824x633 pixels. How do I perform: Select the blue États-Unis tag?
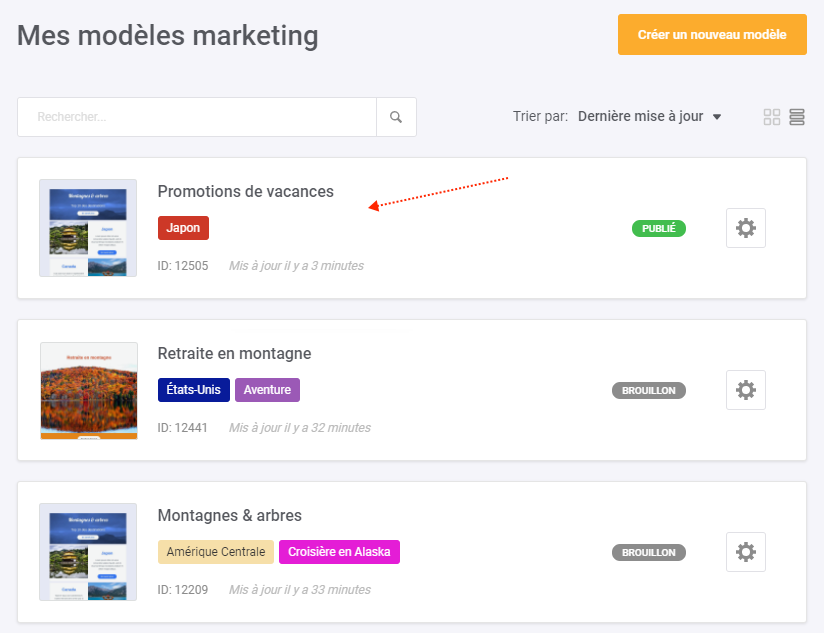coord(194,390)
